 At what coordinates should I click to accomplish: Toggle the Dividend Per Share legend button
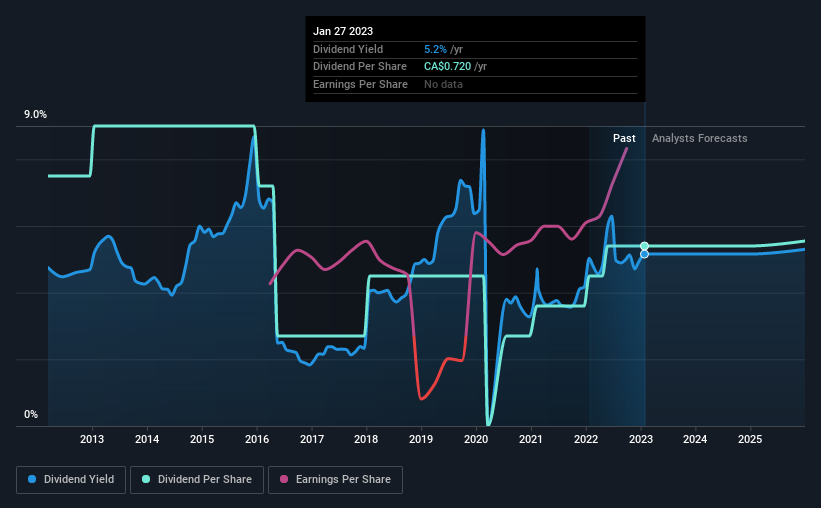(197, 480)
